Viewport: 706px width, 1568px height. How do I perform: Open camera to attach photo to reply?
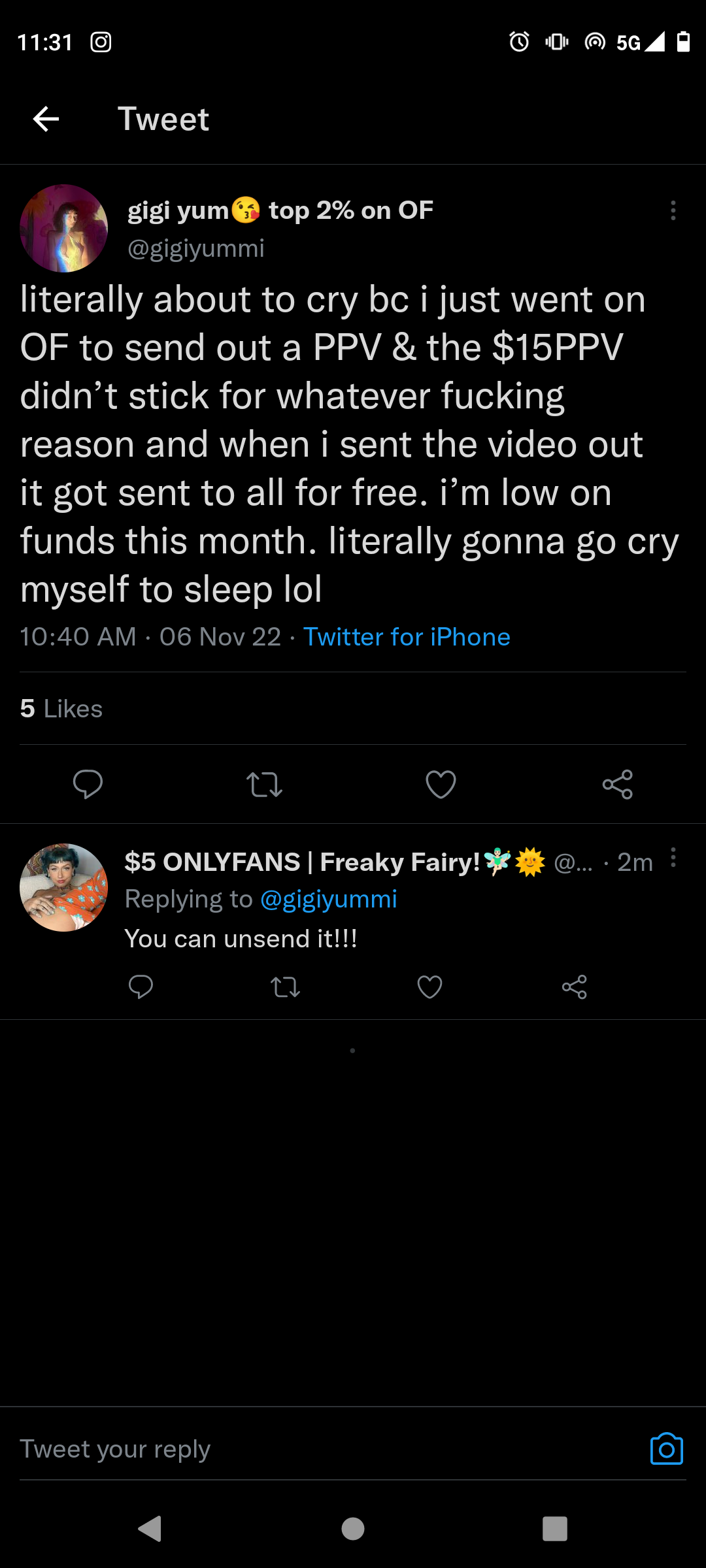[x=666, y=1449]
